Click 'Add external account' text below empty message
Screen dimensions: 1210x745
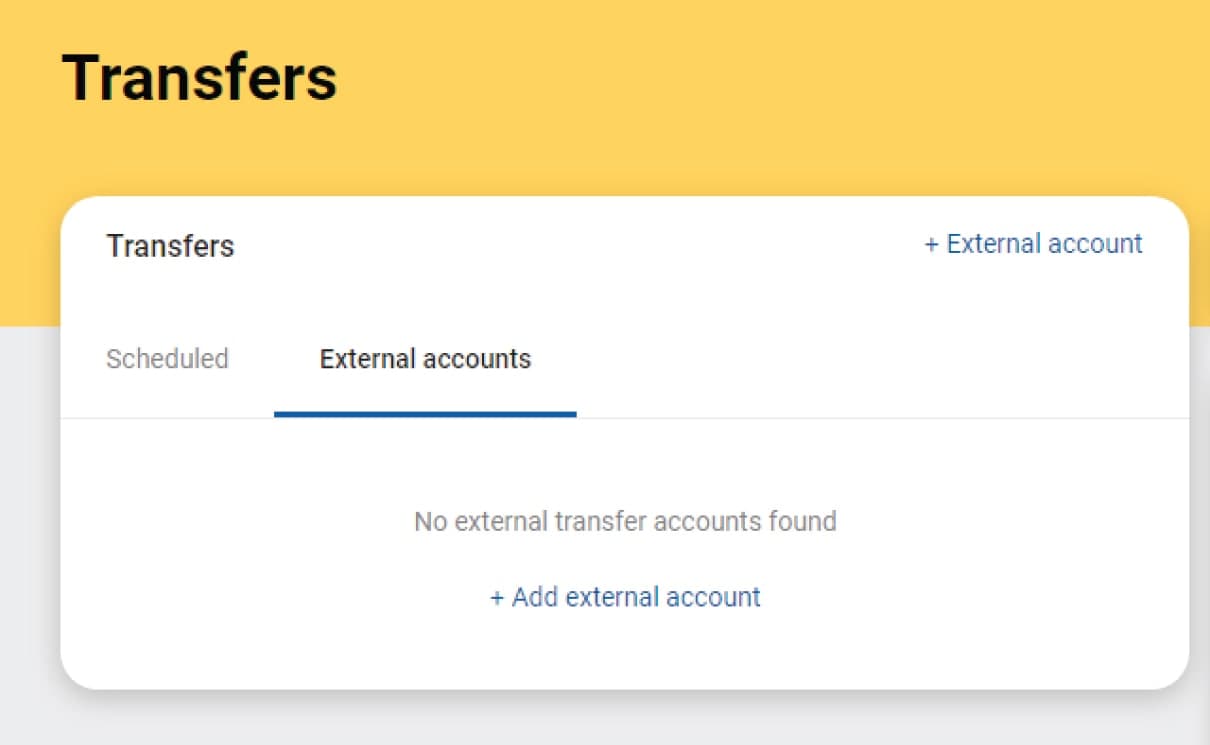point(636,597)
